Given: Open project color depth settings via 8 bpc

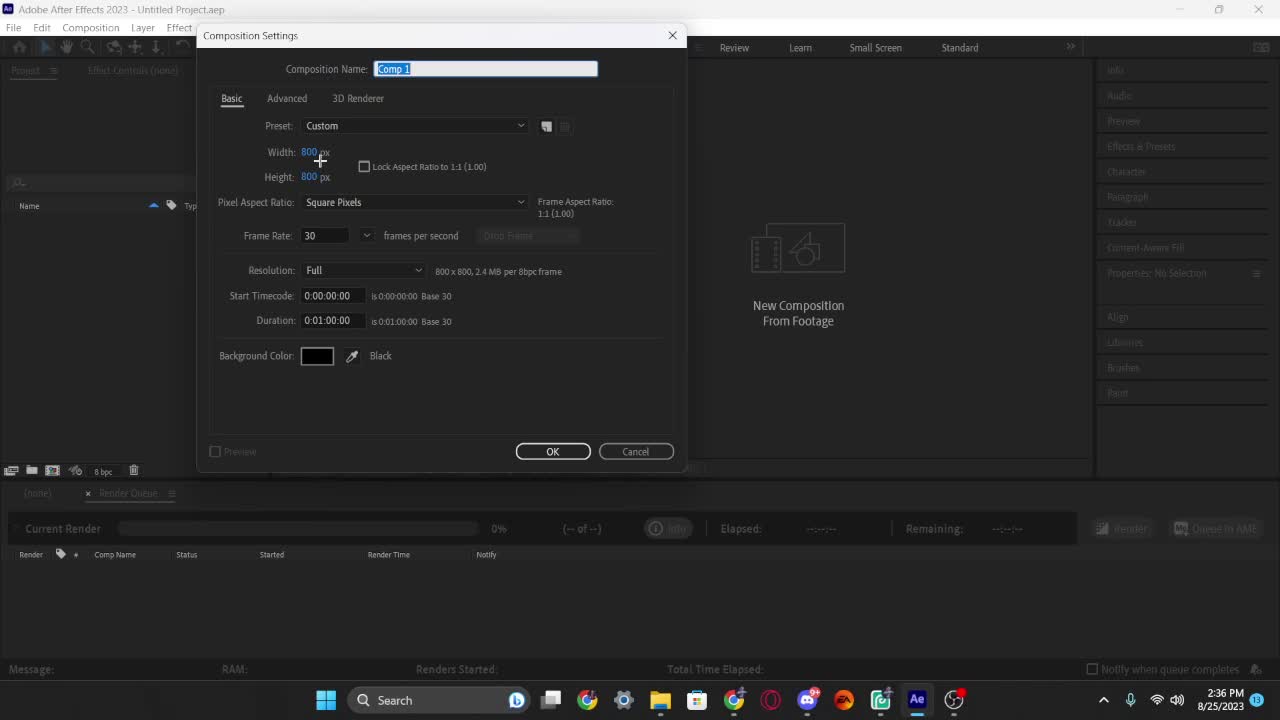Looking at the screenshot, I should (x=103, y=470).
